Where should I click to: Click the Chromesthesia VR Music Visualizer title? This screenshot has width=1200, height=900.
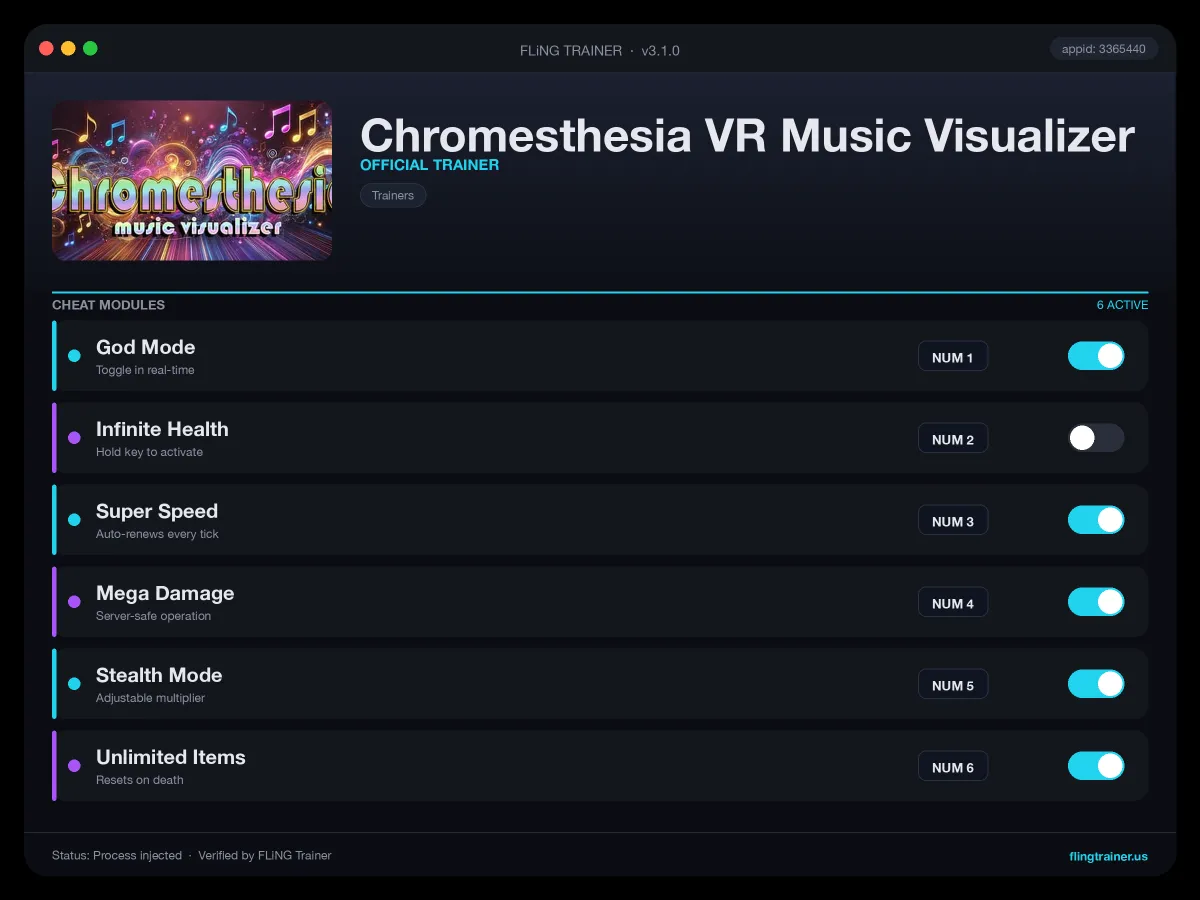[747, 134]
